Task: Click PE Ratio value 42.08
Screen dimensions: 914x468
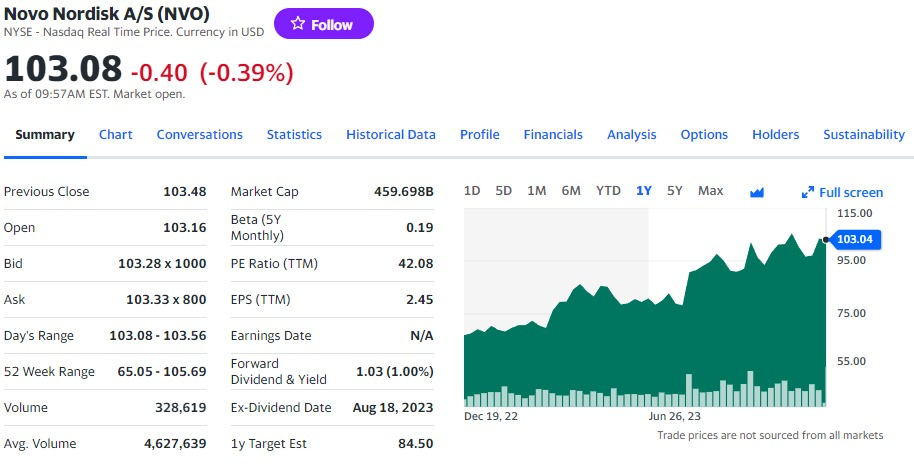Action: click(x=416, y=263)
